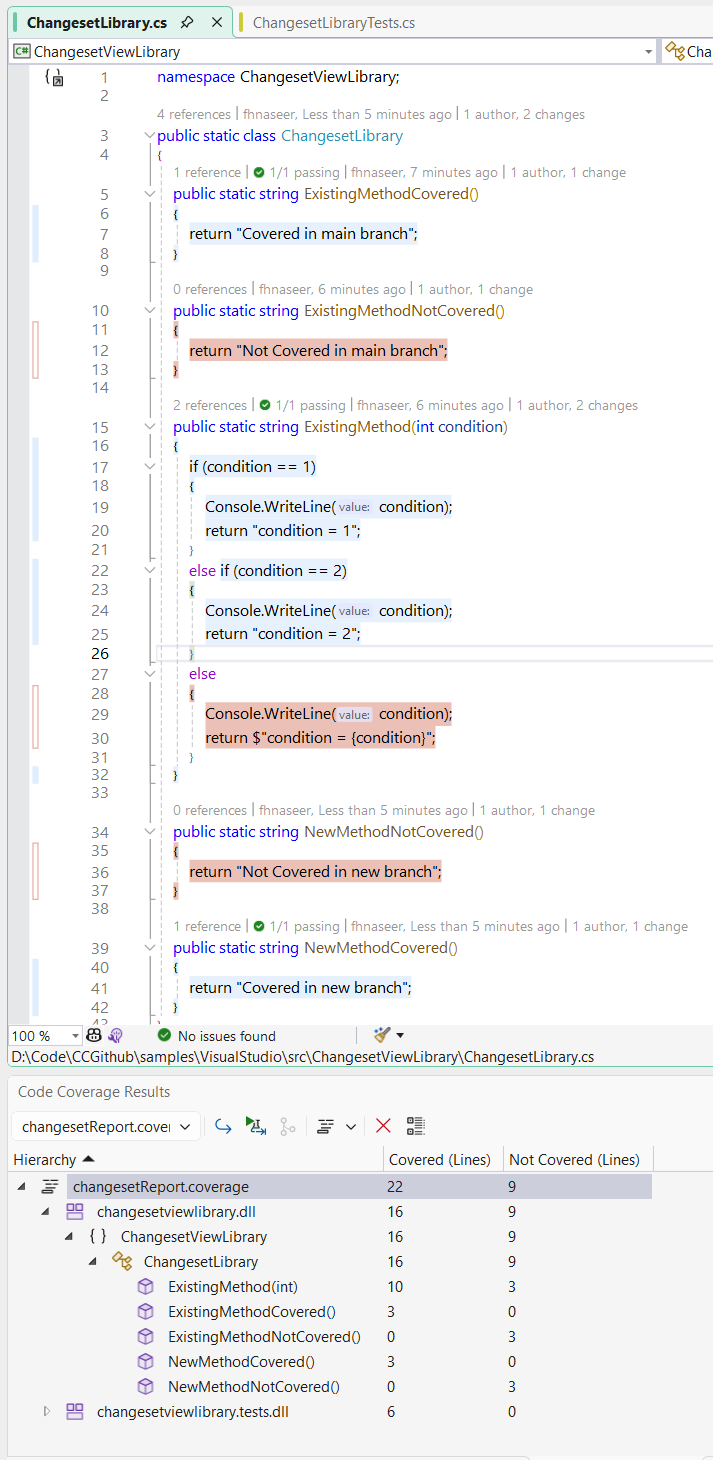Collapse the ExistingMethod code block at line 15

point(150,427)
